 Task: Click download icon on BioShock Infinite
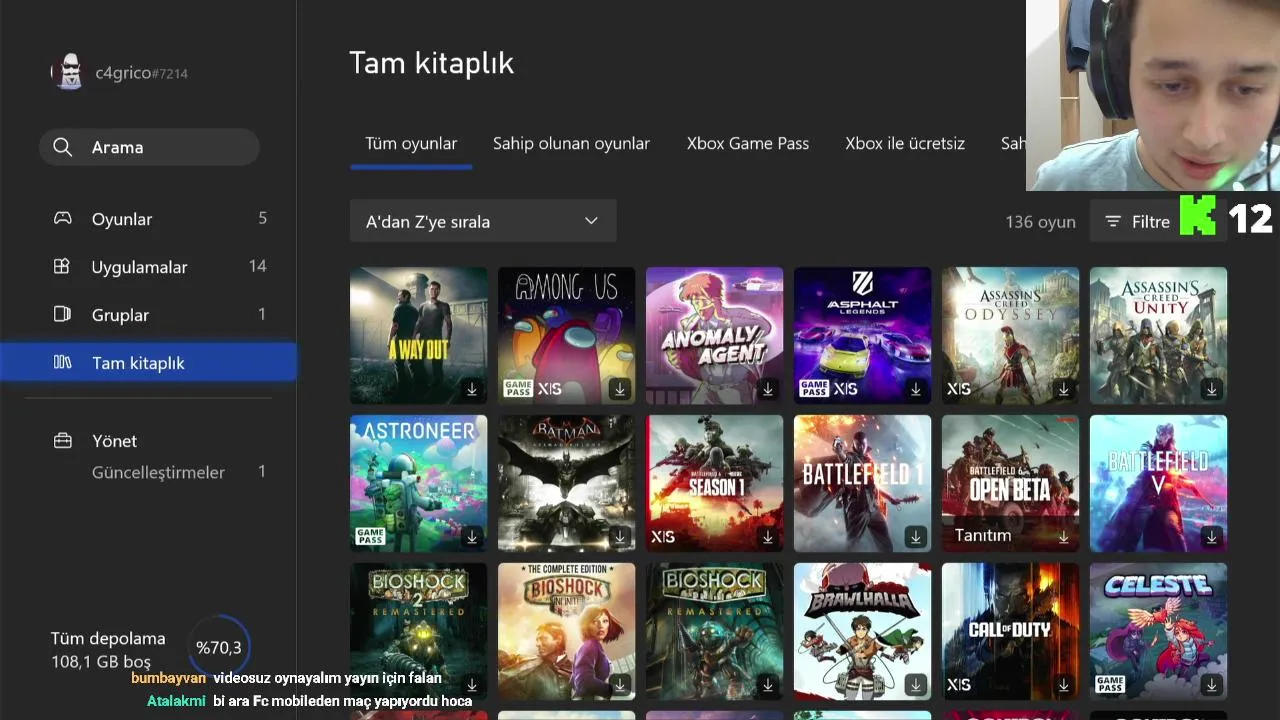[x=620, y=685]
